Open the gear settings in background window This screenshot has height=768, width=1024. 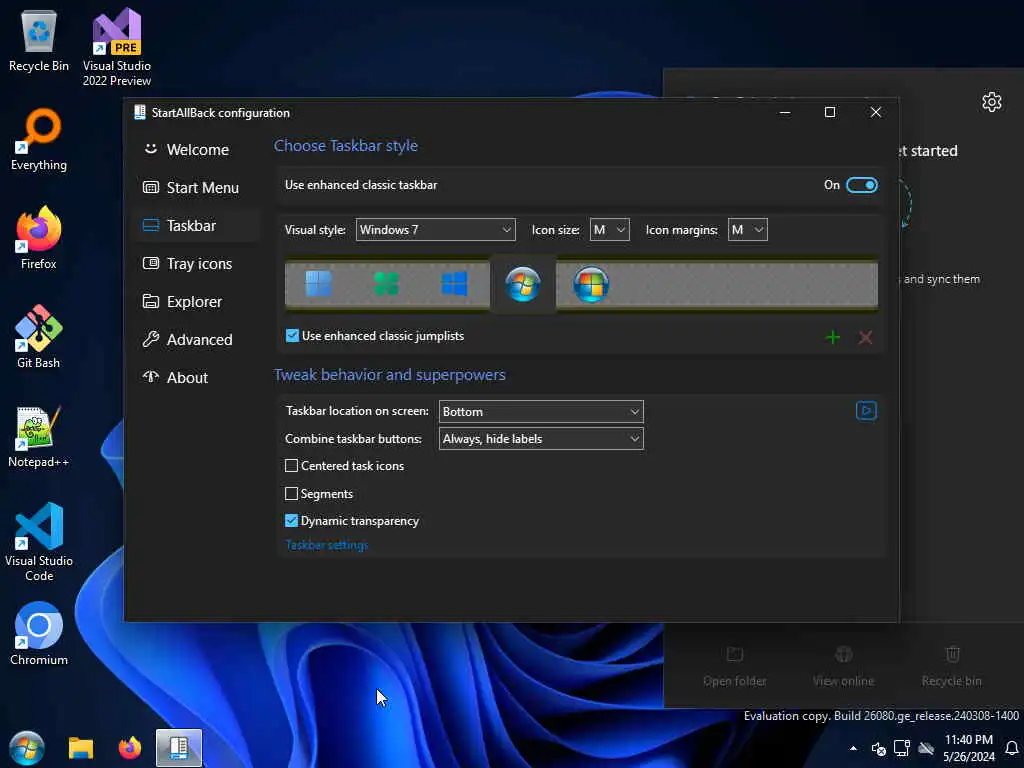991,102
